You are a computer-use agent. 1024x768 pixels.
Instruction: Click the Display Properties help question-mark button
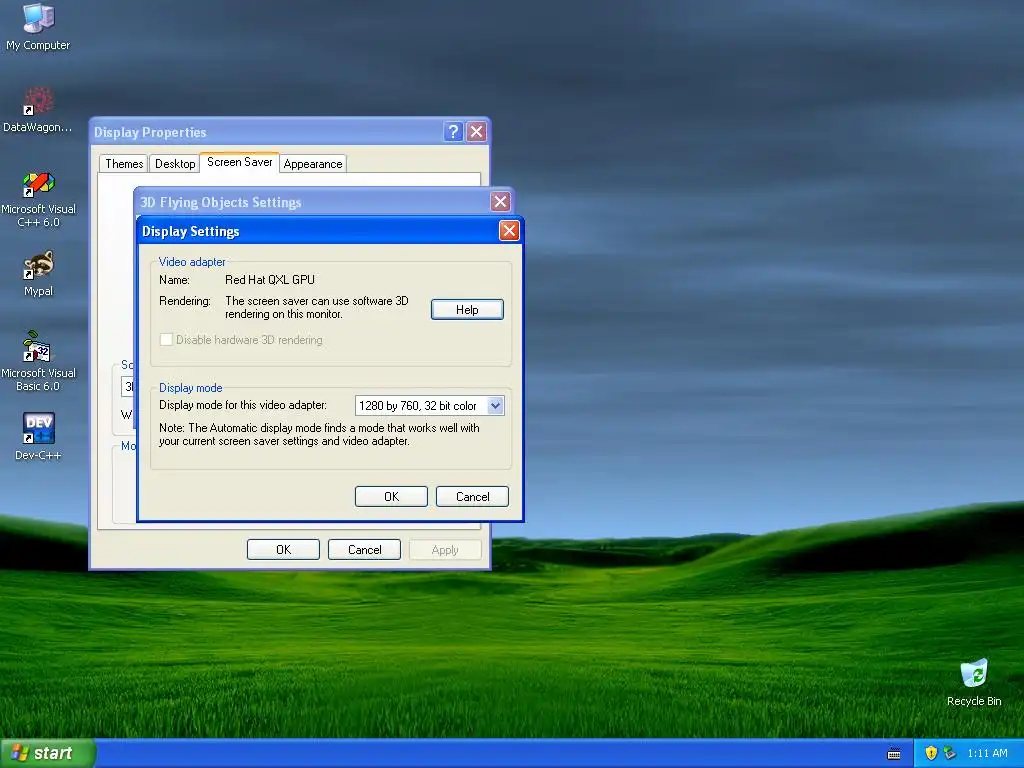453,132
